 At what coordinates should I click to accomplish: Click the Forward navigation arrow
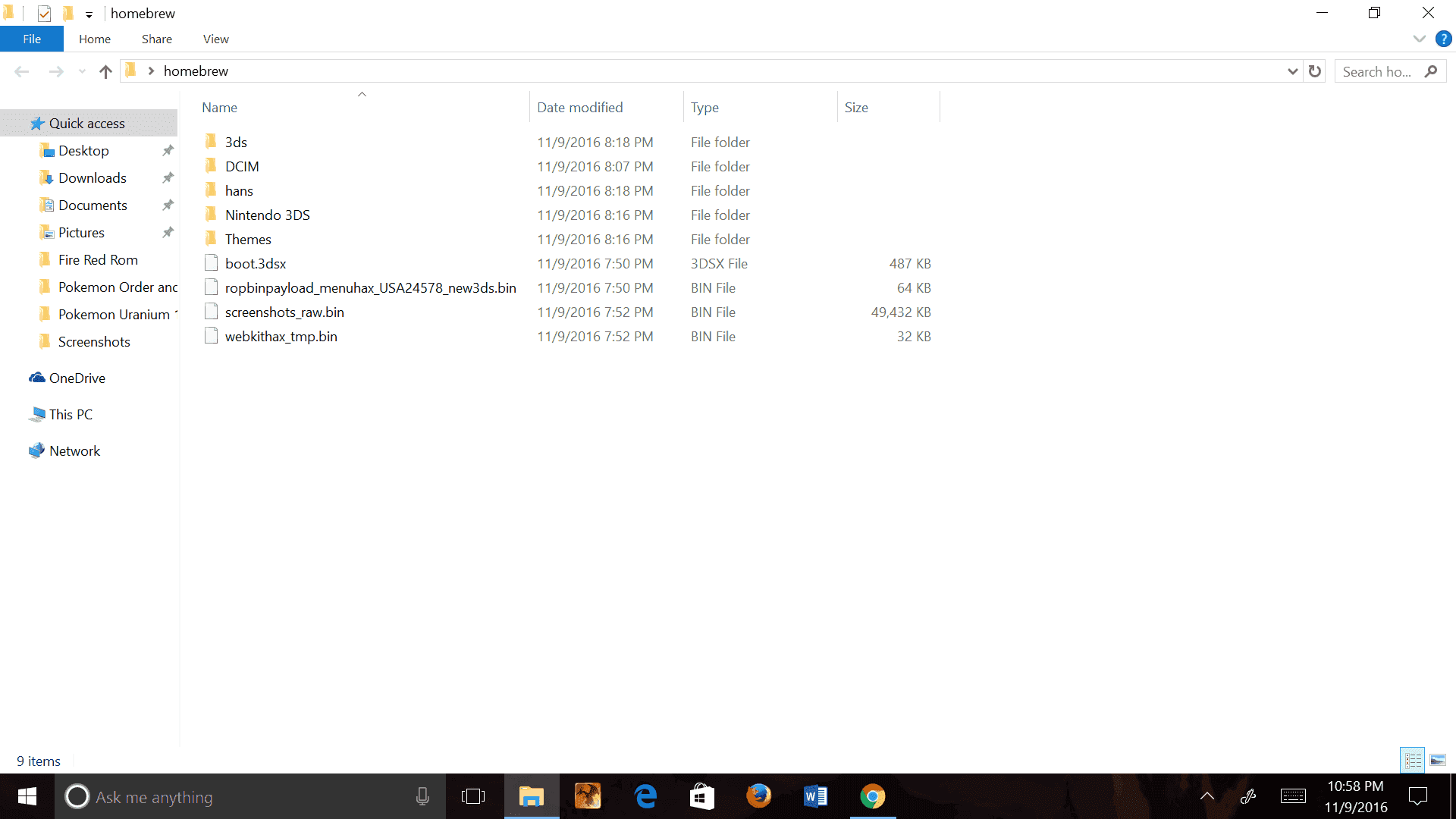click(56, 71)
